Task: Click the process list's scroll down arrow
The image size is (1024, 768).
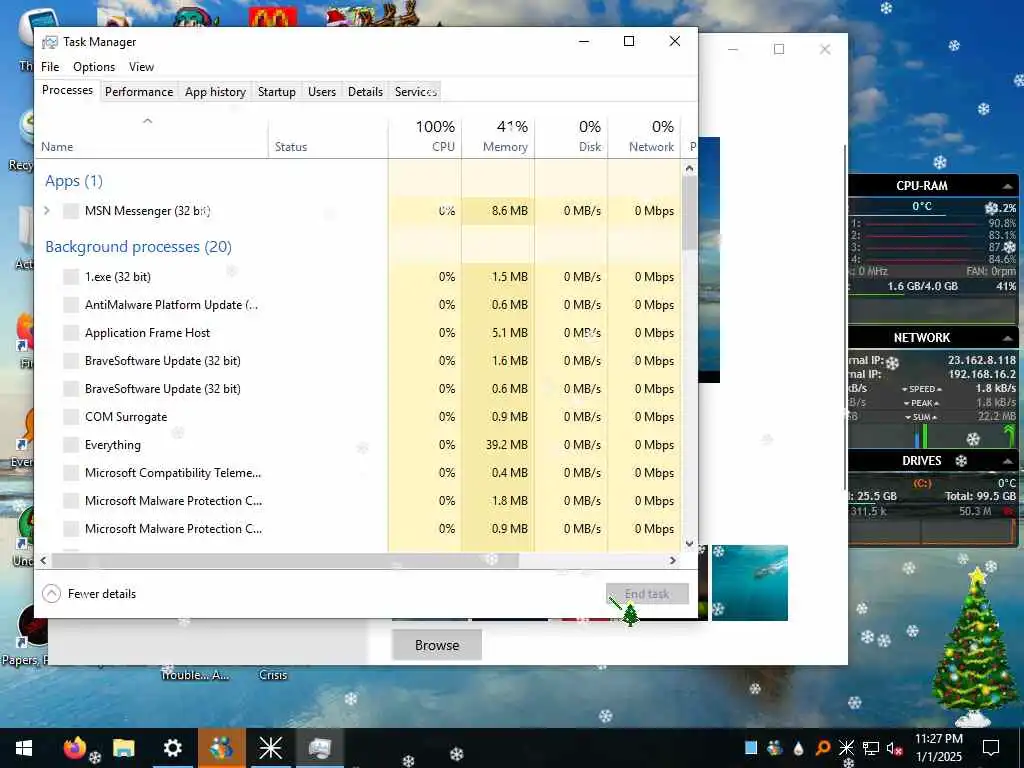Action: [x=690, y=543]
